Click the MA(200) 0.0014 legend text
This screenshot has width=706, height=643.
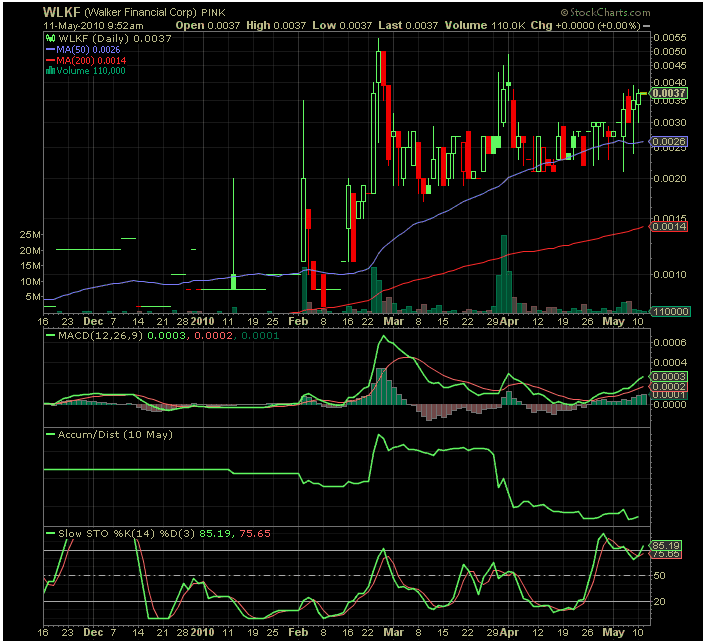[x=91, y=60]
